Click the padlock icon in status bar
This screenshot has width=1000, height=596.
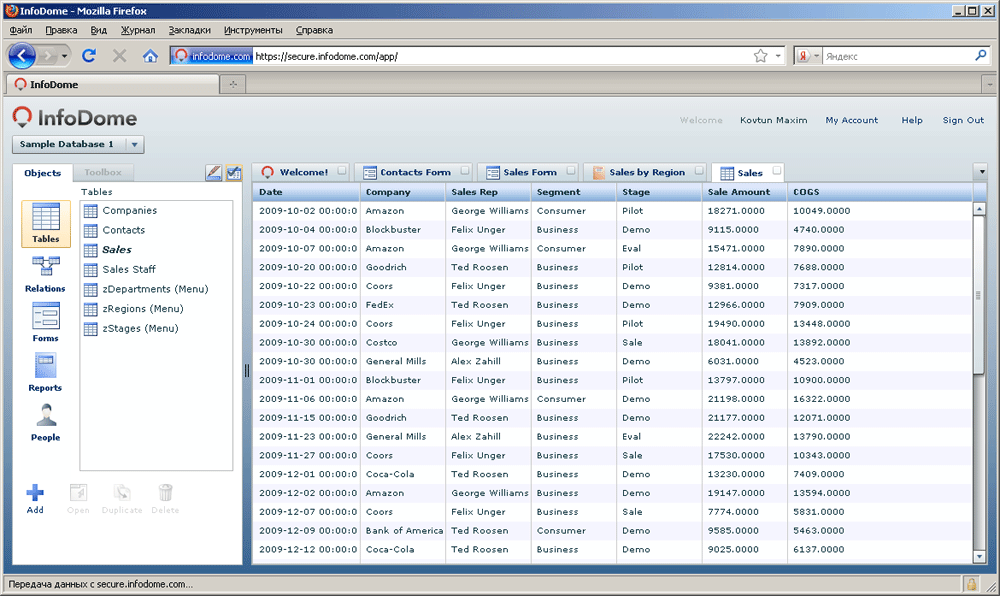pos(971,584)
